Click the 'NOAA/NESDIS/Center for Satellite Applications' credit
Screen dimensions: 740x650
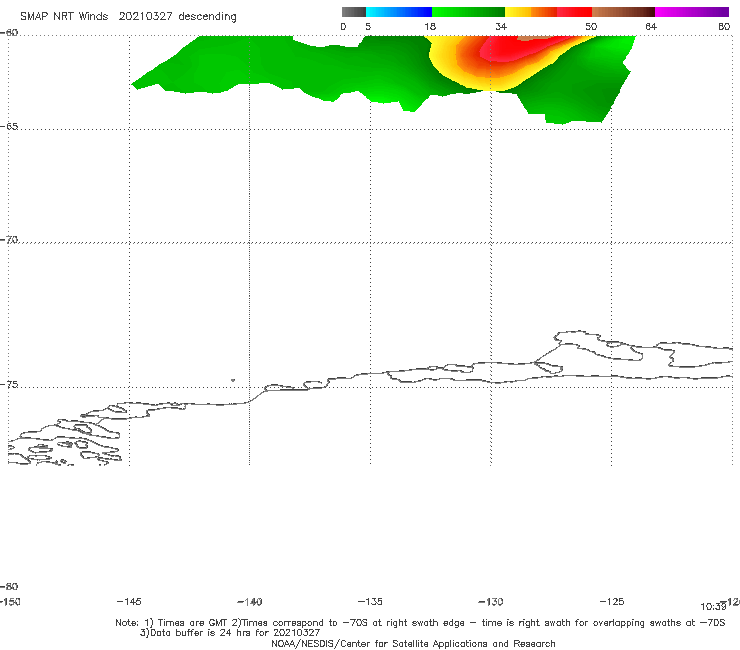click(x=413, y=644)
